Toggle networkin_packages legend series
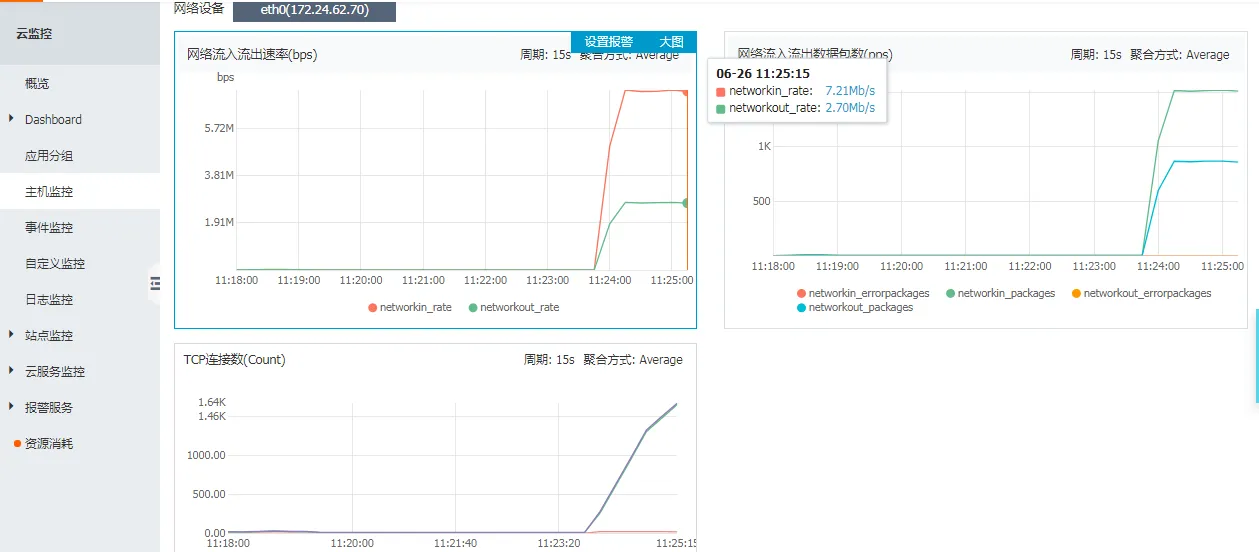The width and height of the screenshot is (1259, 552). 1000,293
